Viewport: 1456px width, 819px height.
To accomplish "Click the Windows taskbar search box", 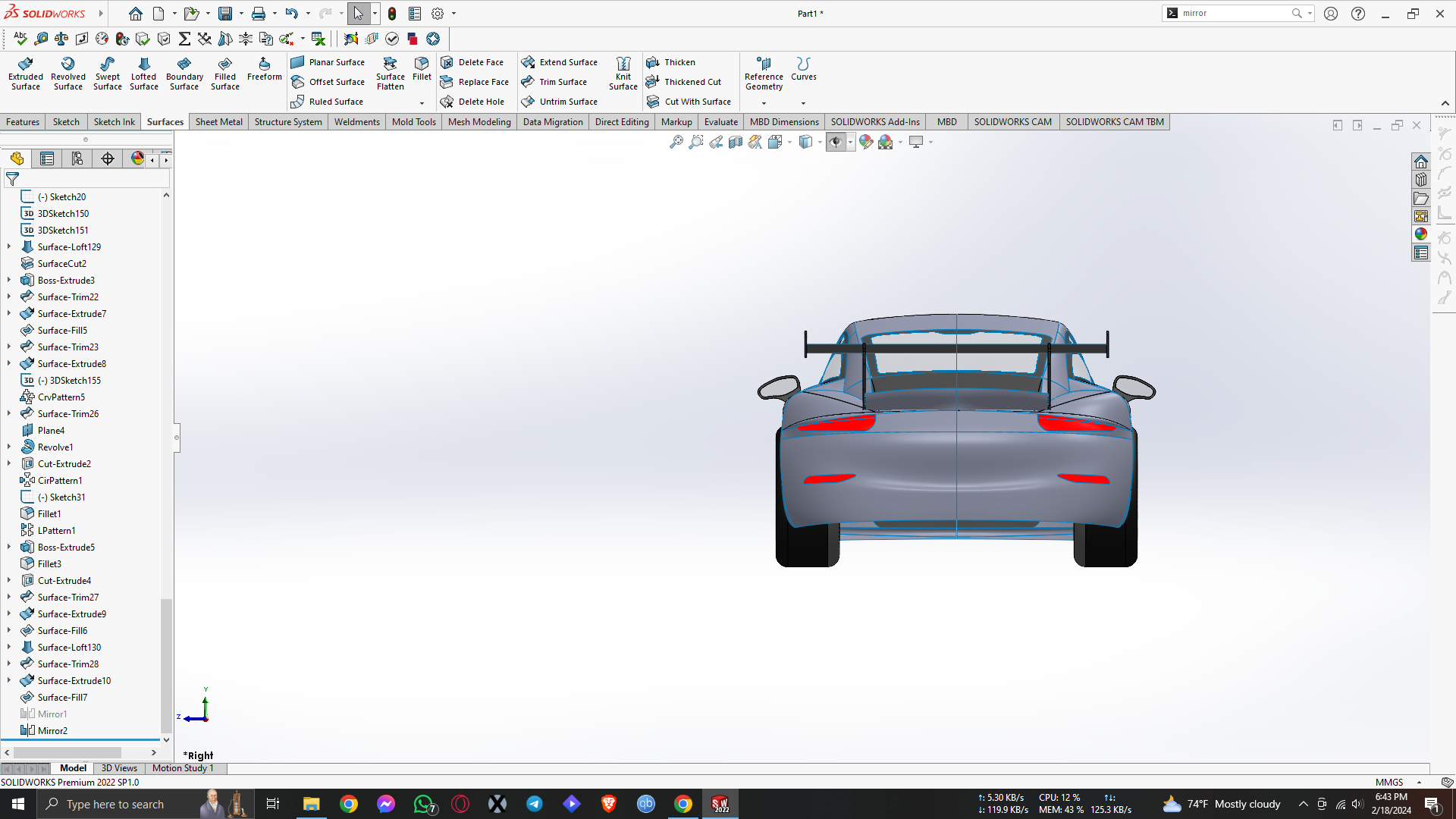I will 114,804.
